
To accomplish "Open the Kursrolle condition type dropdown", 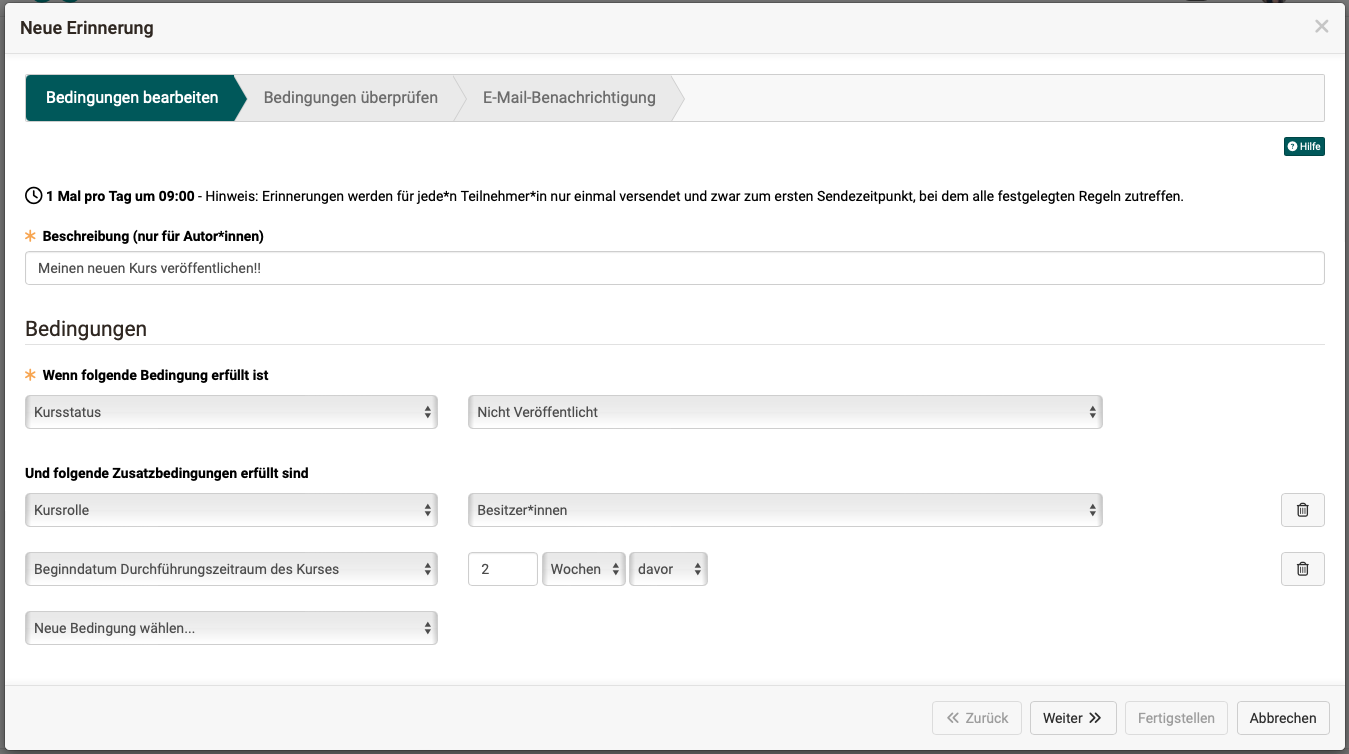I will point(231,510).
